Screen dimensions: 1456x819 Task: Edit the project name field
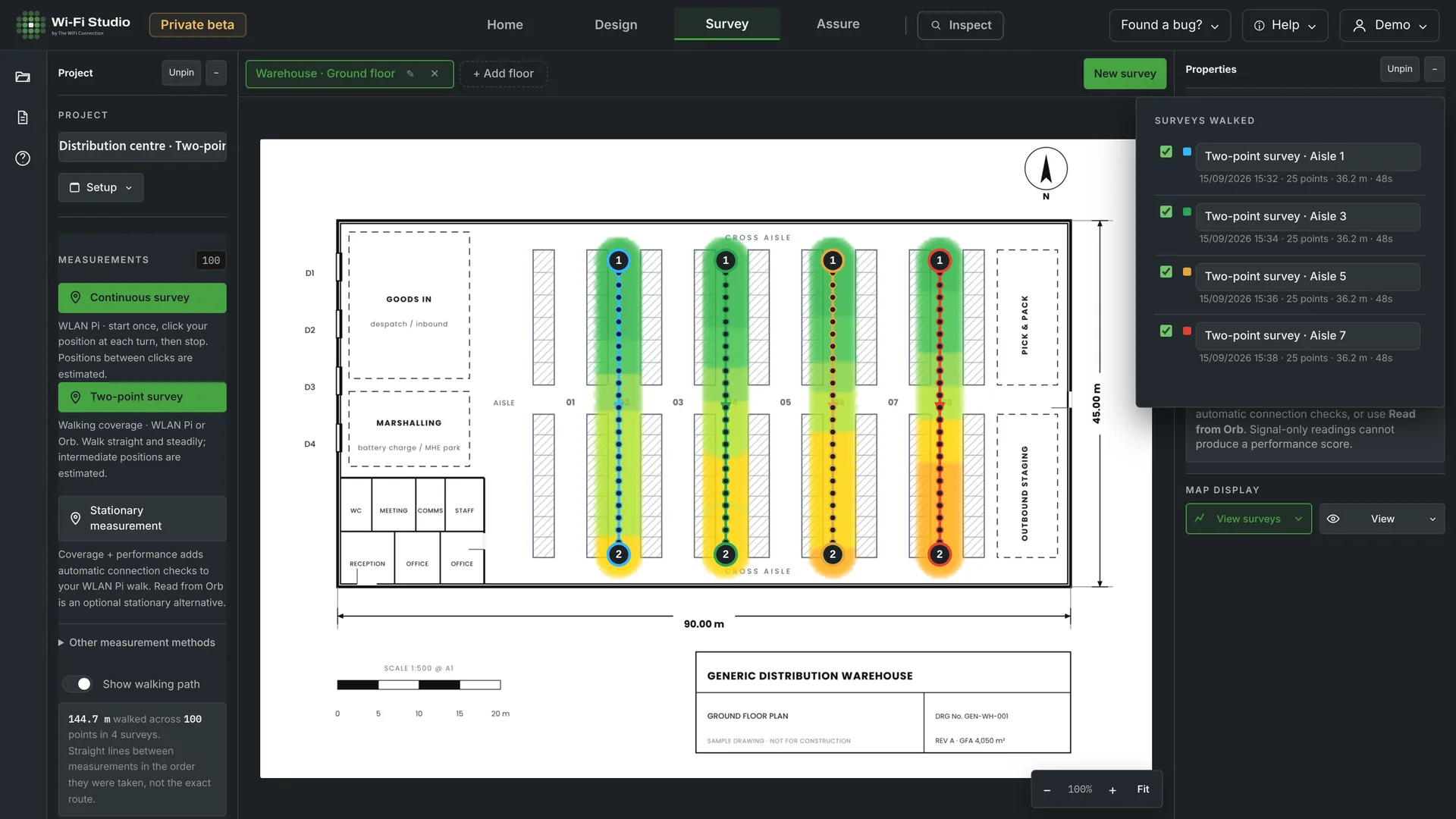click(x=143, y=146)
